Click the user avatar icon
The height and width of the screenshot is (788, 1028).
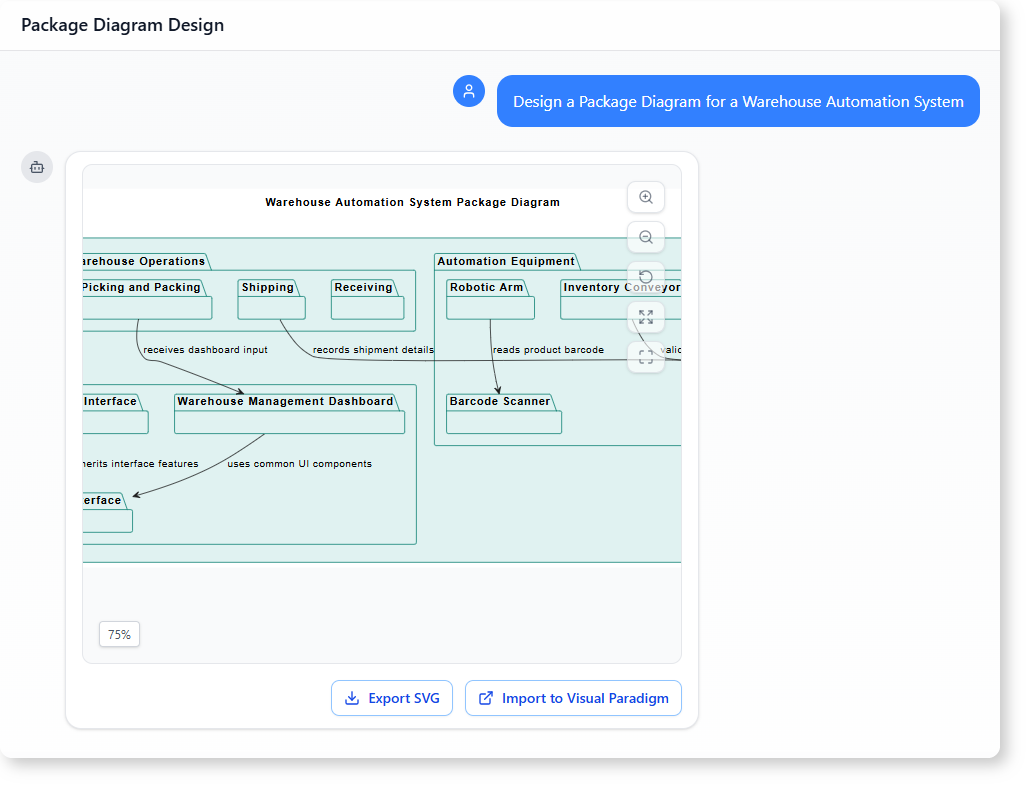(x=469, y=91)
